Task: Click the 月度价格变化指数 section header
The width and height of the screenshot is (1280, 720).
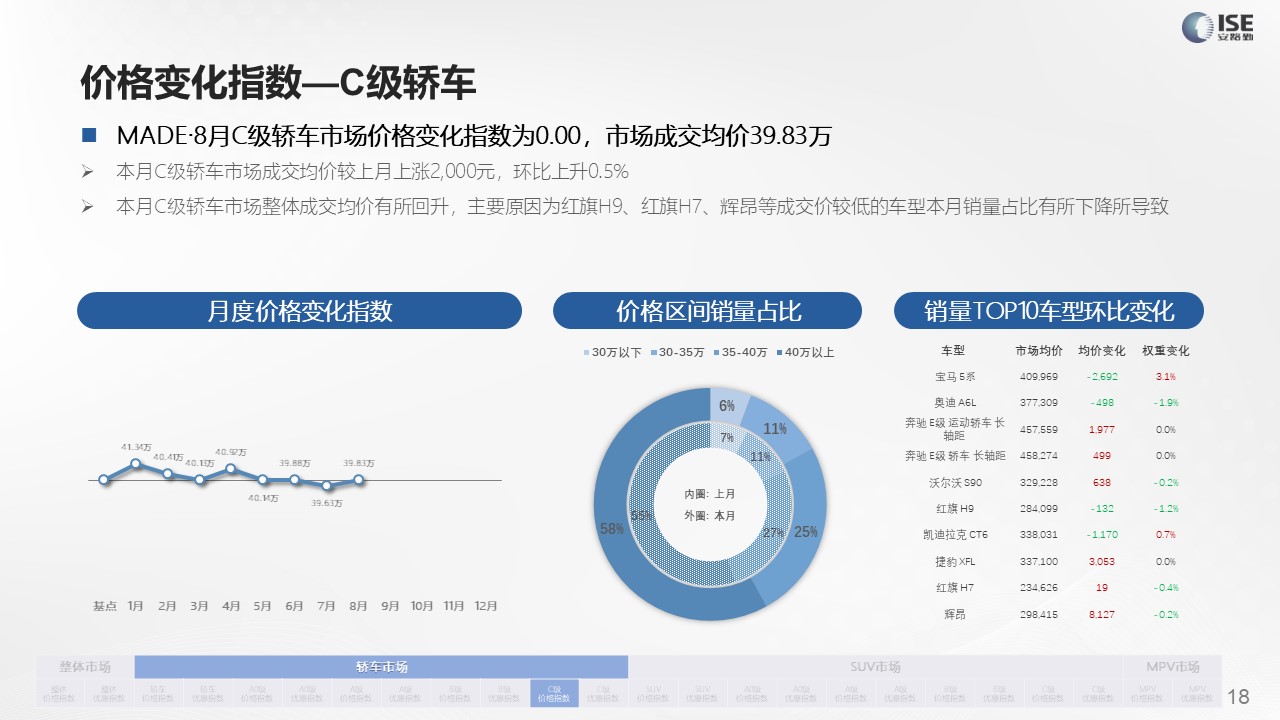Action: click(x=299, y=310)
